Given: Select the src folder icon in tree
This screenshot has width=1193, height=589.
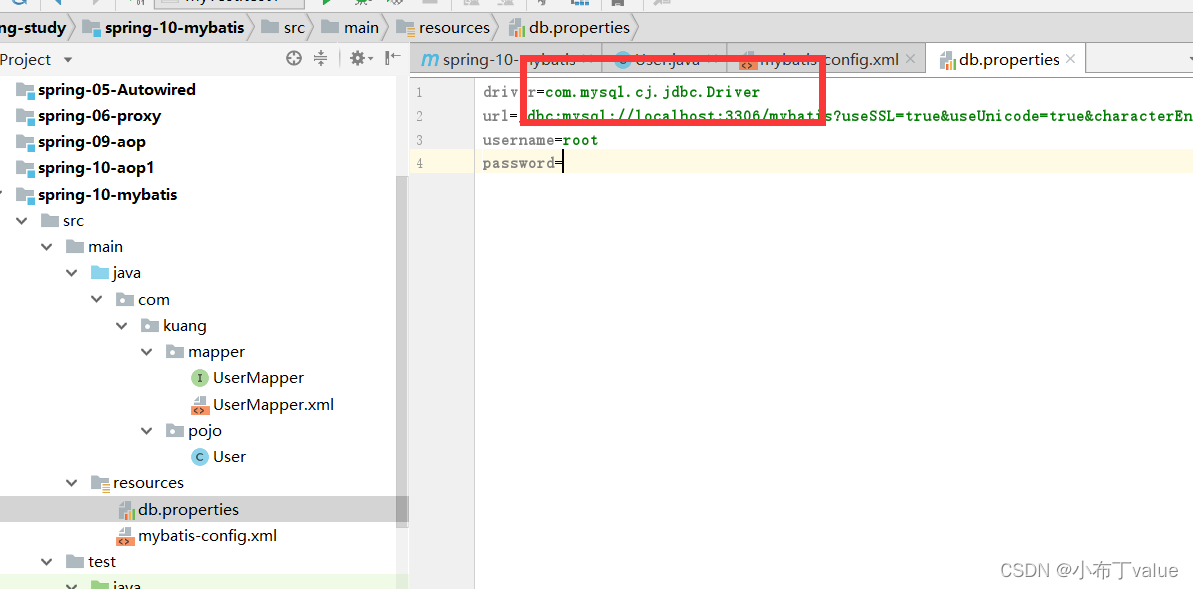Looking at the screenshot, I should (x=49, y=221).
